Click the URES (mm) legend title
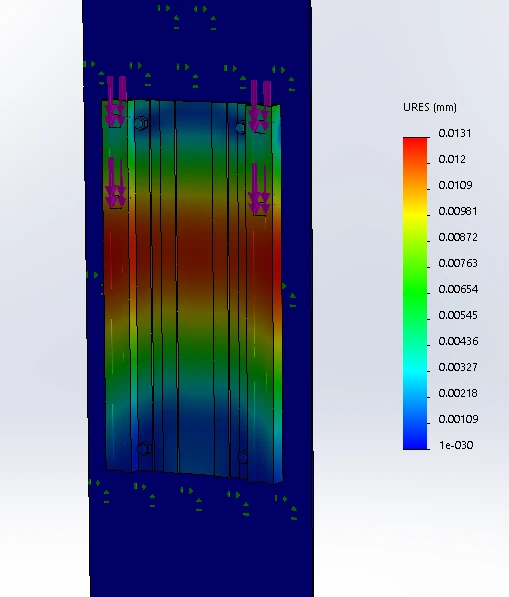Screen dimensions: 509x597 430,107
